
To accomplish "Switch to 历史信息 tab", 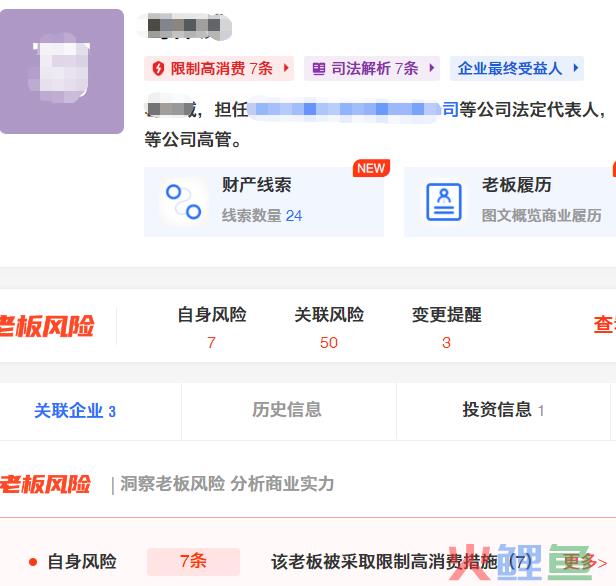I will 287,410.
